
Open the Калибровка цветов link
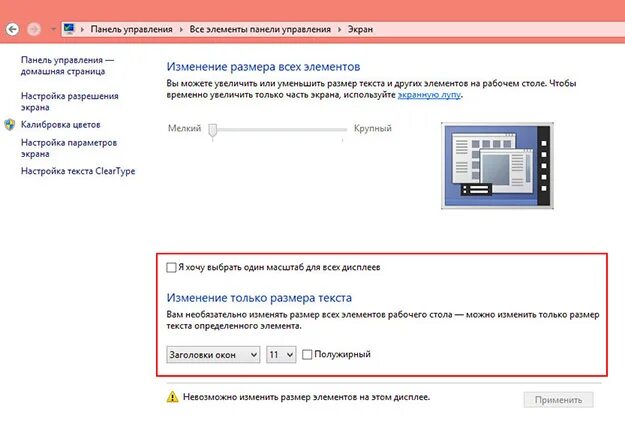(61, 125)
